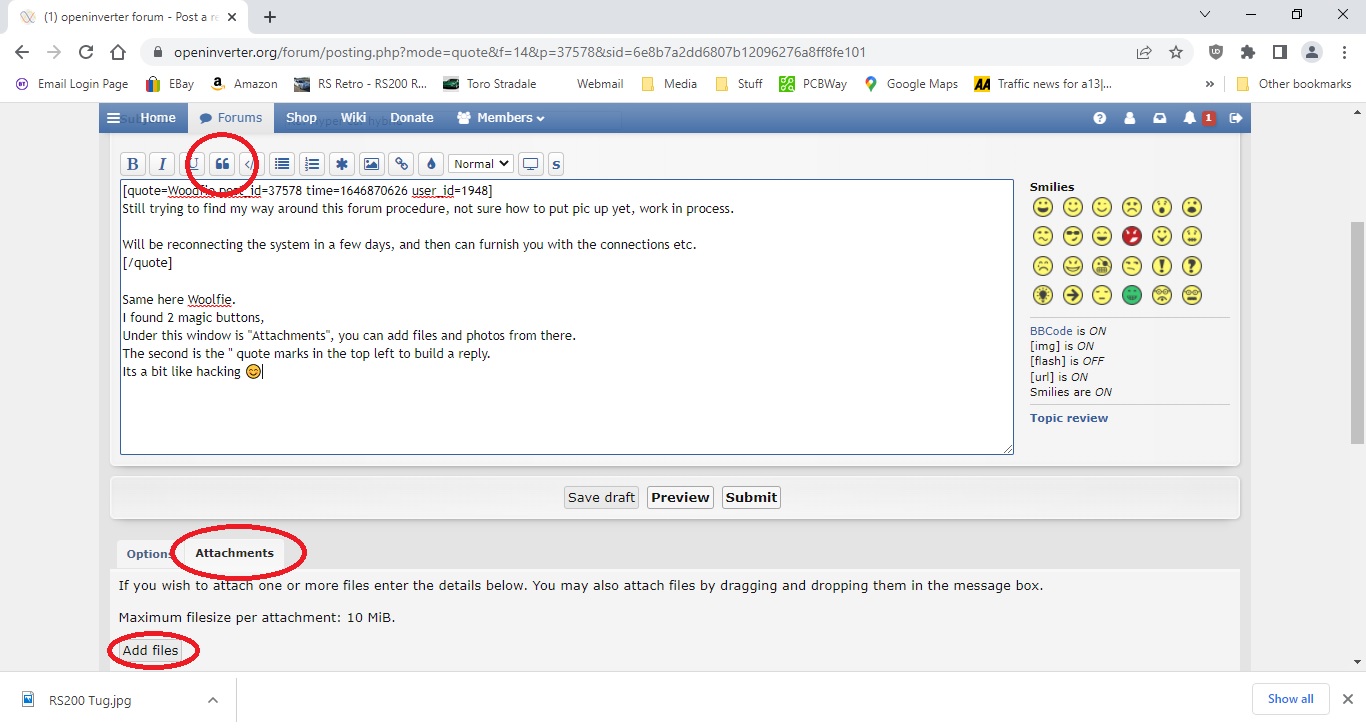Viewport: 1366px width, 728px height.
Task: Open the private messages inbox icon
Action: pos(1160,118)
